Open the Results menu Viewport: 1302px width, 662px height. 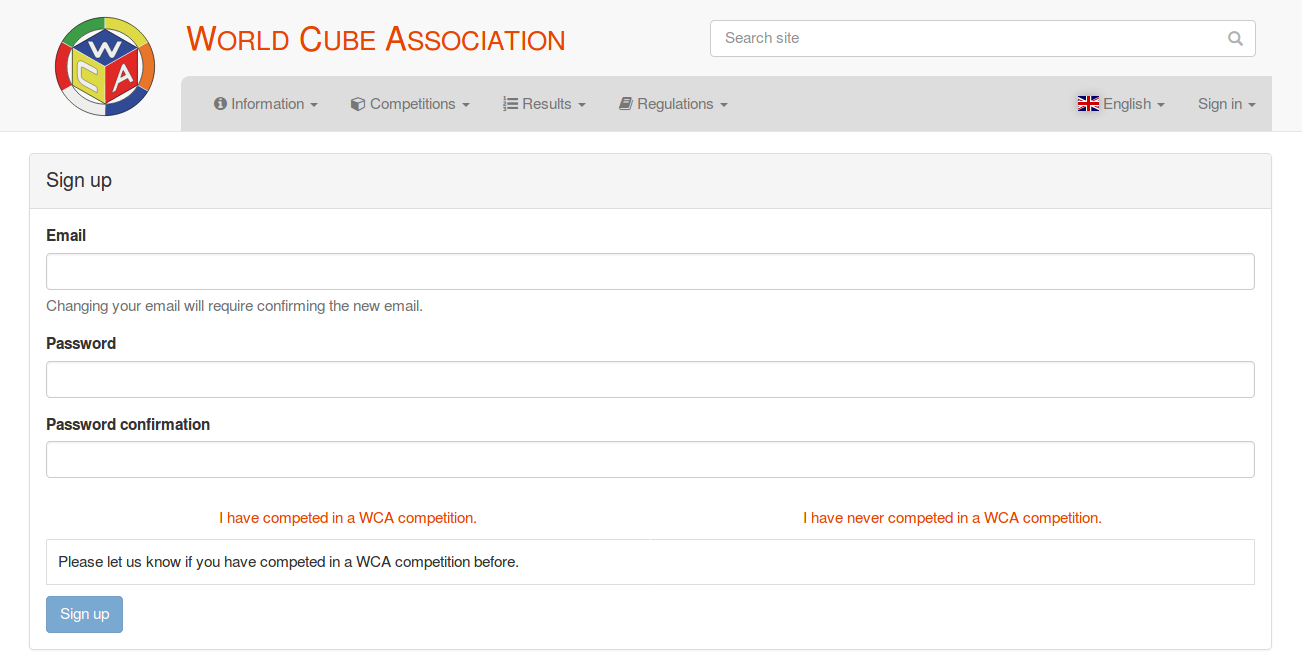(544, 104)
